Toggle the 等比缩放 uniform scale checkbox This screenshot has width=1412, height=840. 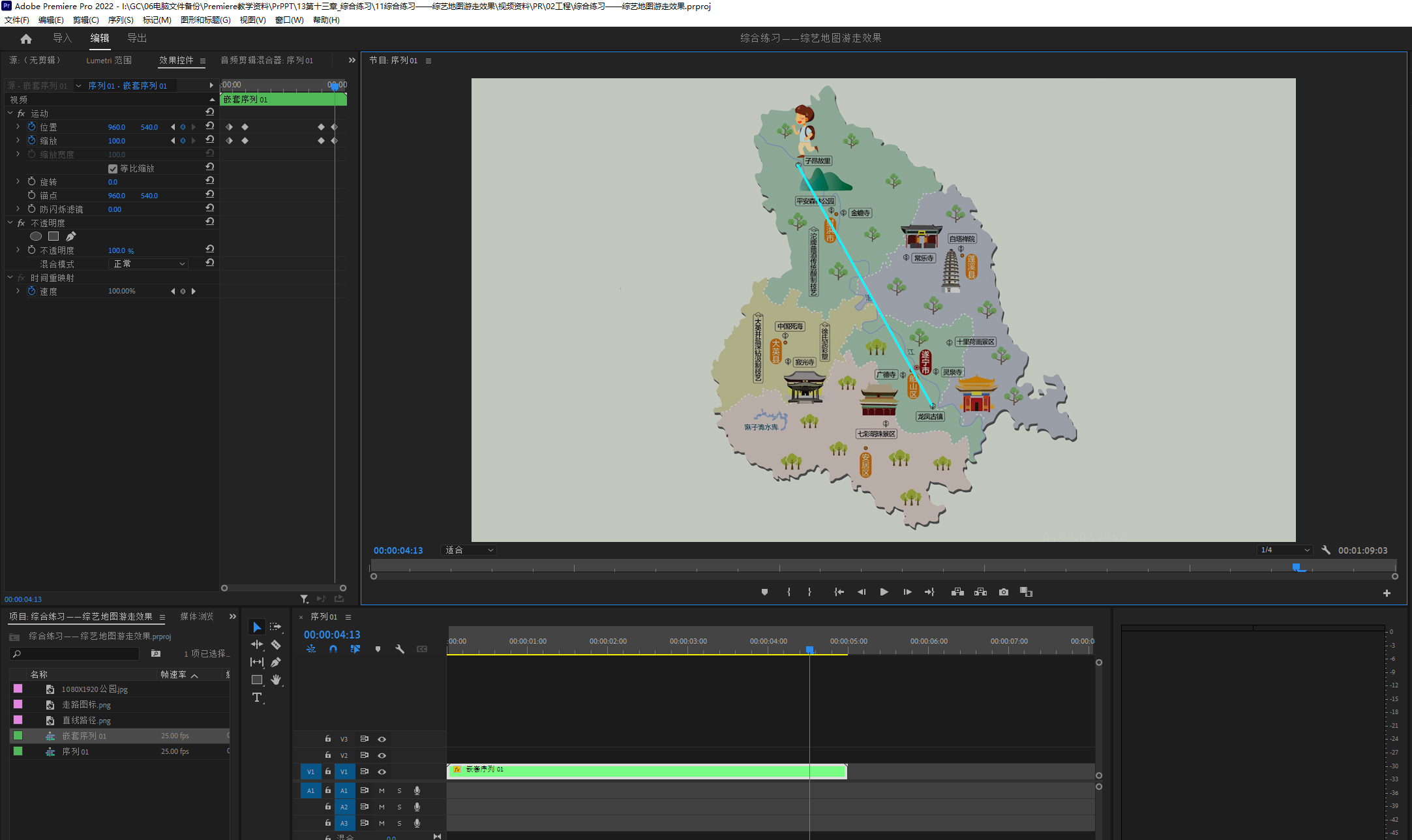click(113, 169)
